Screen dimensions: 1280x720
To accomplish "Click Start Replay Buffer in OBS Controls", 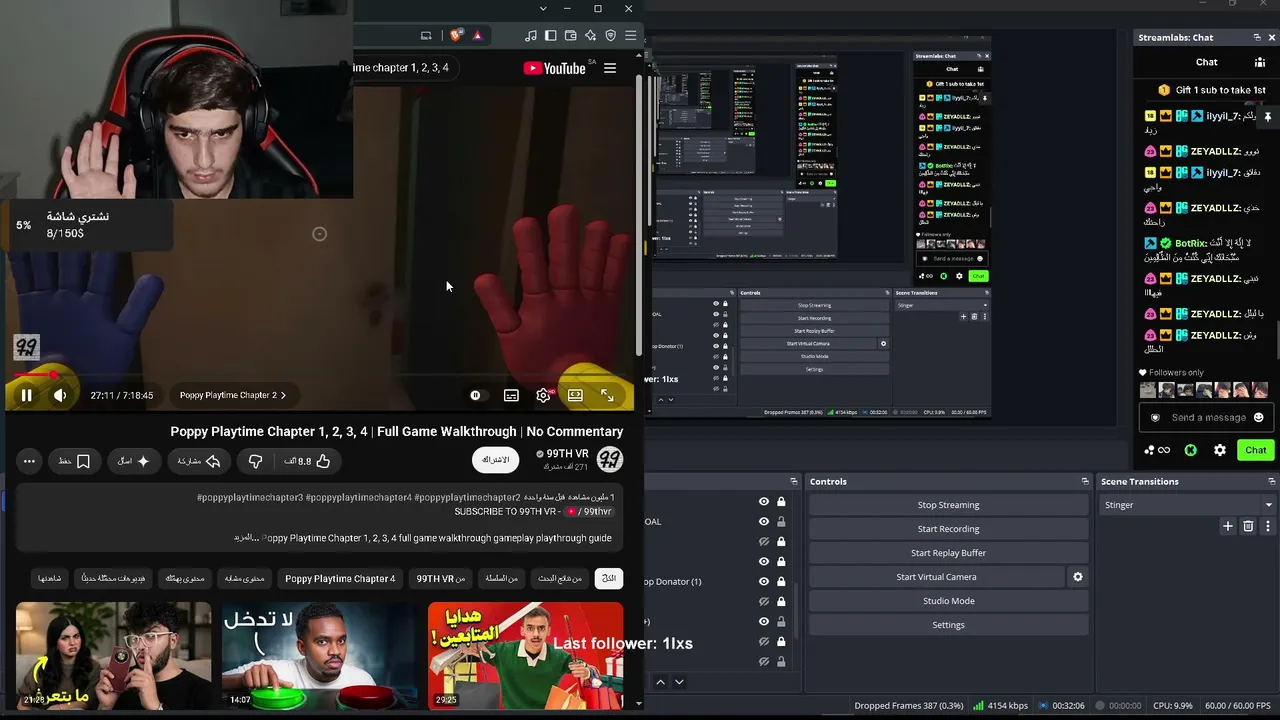I will pyautogui.click(x=948, y=553).
